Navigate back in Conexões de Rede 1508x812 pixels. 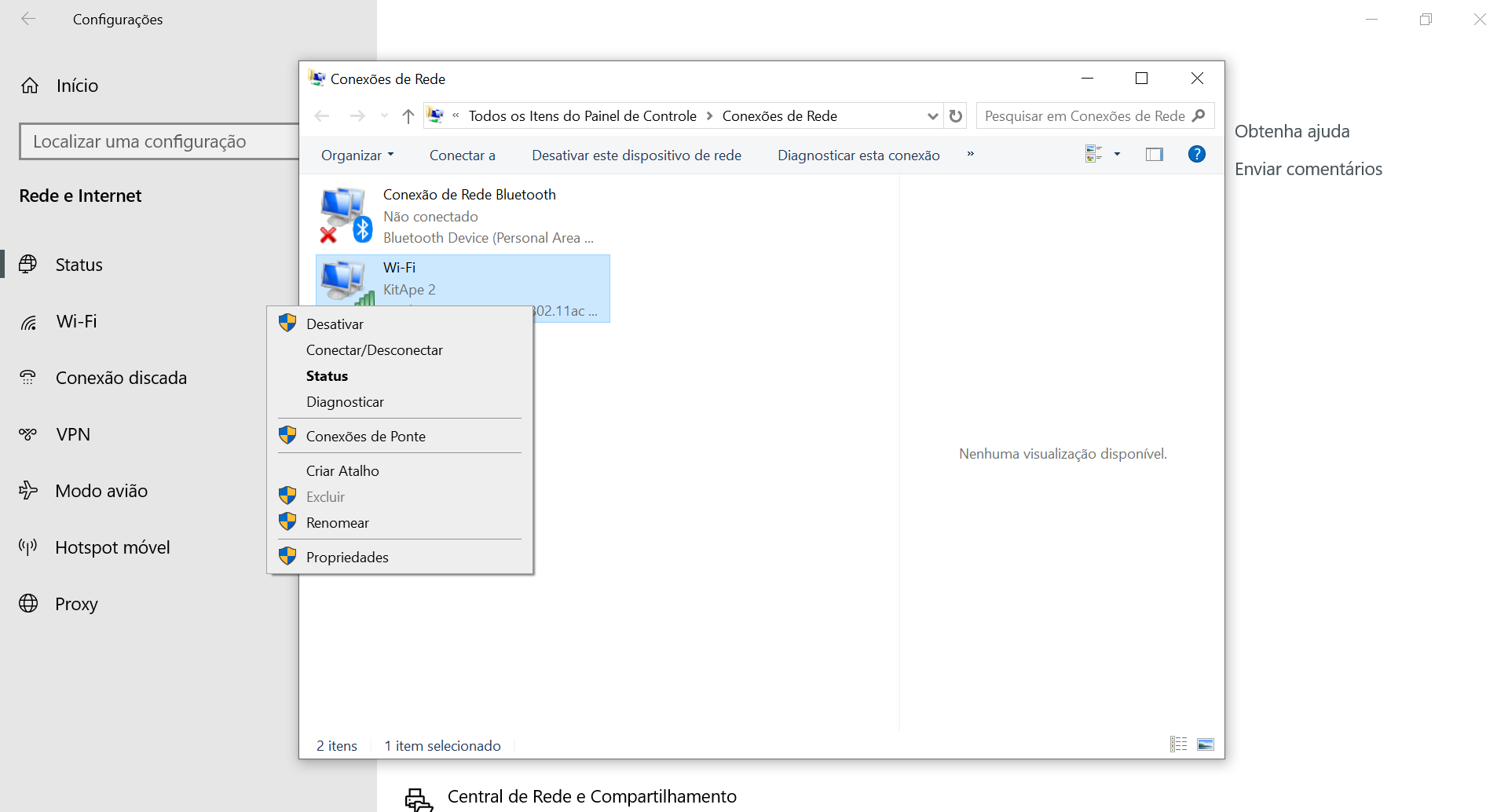point(322,116)
